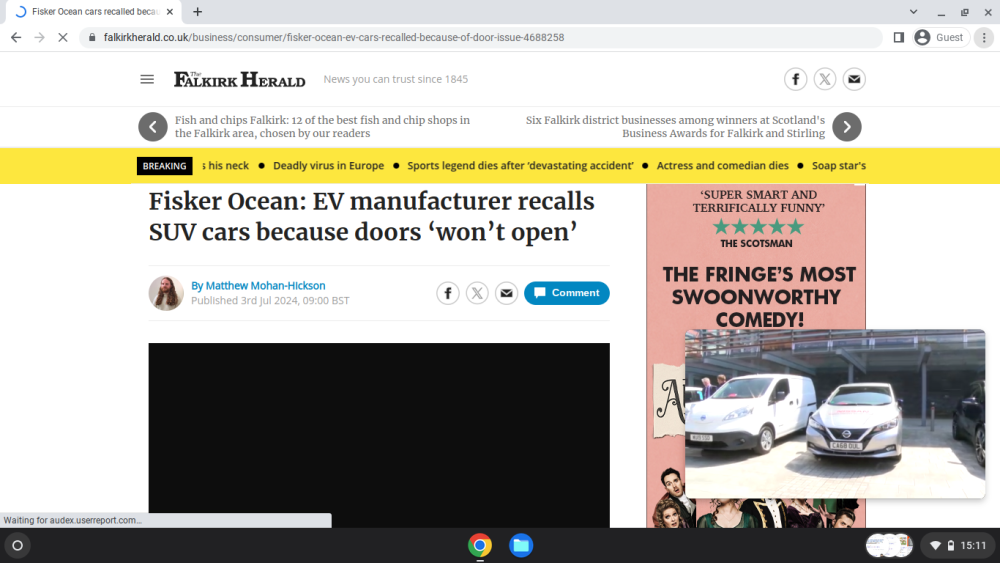Image resolution: width=1000 pixels, height=563 pixels.
Task: Open author Matthew Mohan-Hickson's profile link
Action: (265, 286)
